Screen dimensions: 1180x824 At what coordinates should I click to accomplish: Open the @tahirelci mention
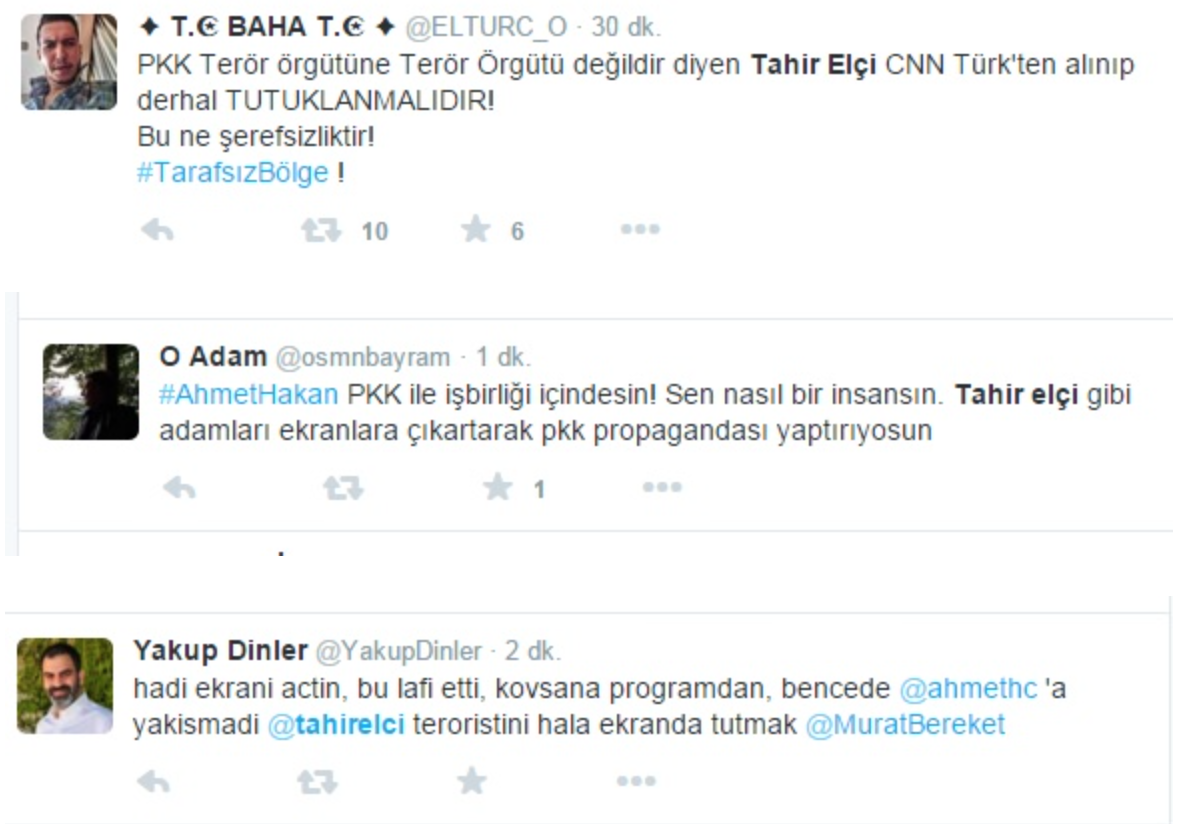[x=336, y=725]
